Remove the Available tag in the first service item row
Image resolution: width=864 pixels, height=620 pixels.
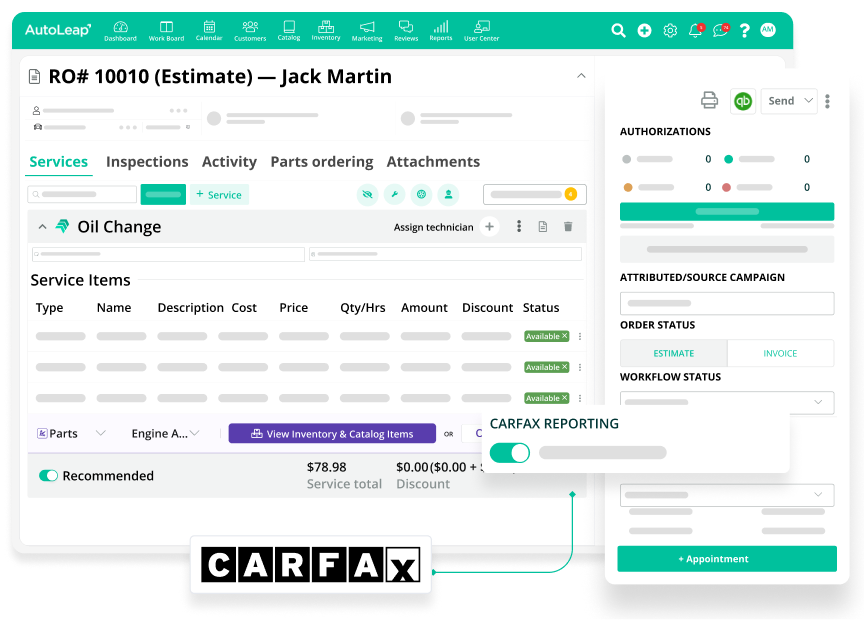coord(564,336)
